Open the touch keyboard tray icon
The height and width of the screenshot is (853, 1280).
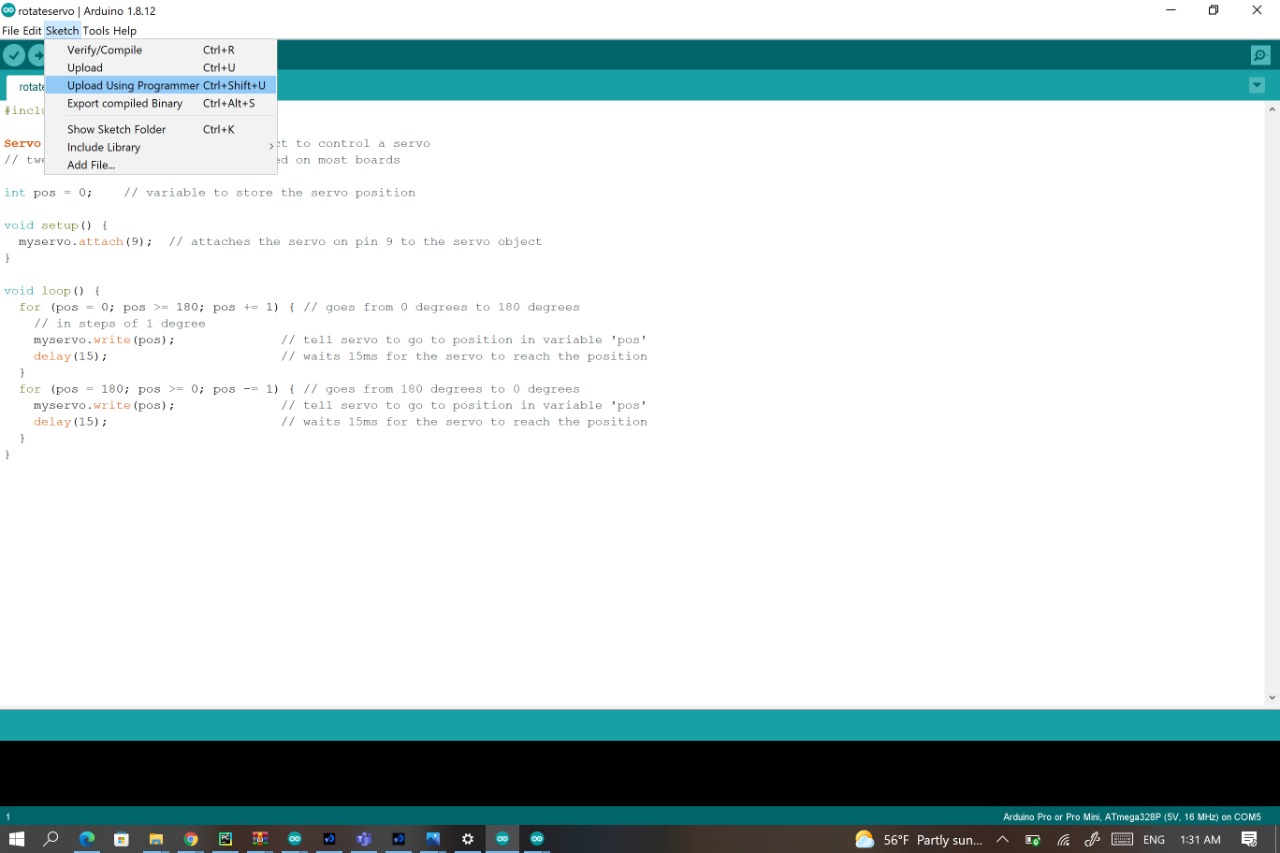click(1122, 840)
